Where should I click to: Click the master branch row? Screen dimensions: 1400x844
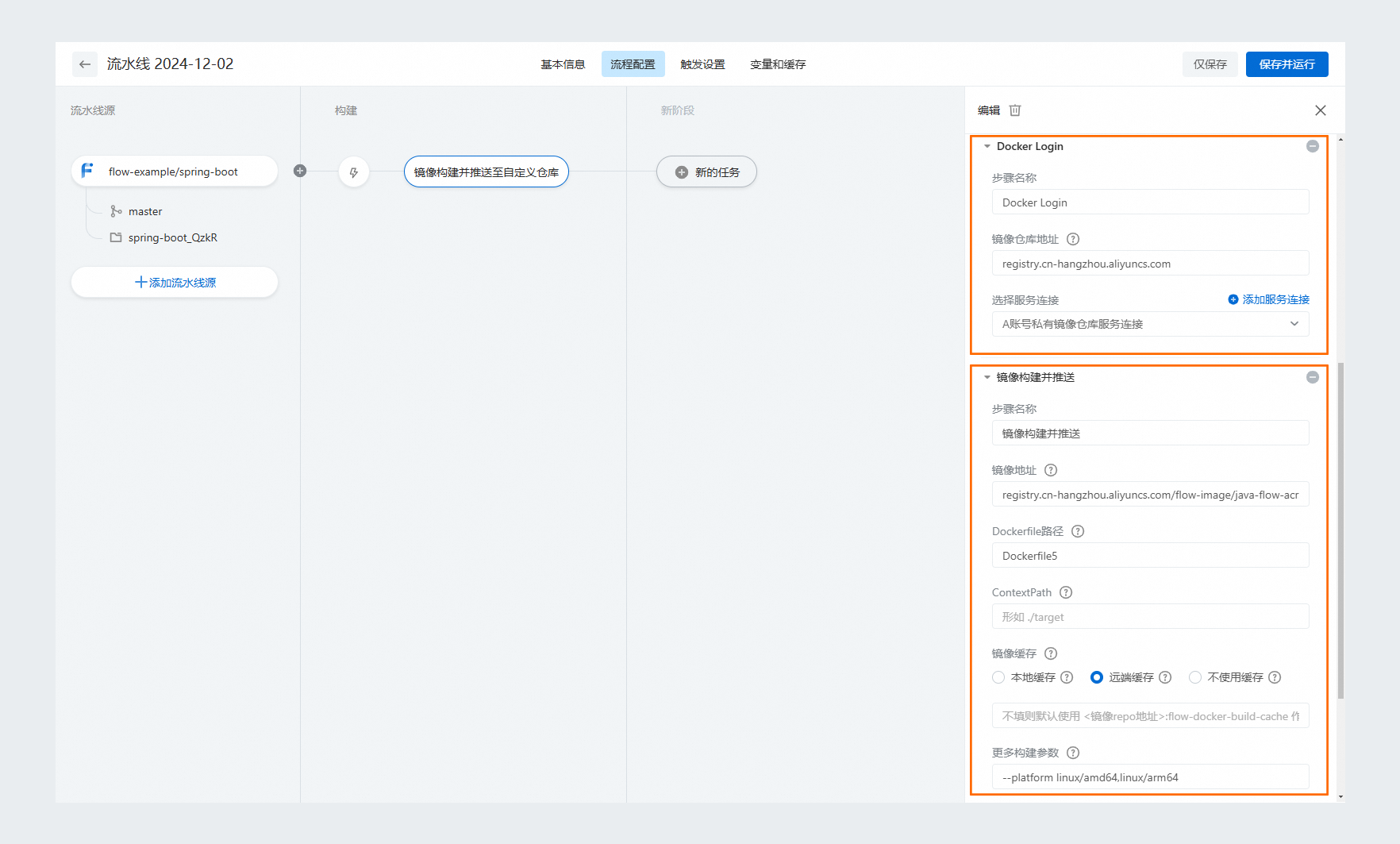pos(136,211)
